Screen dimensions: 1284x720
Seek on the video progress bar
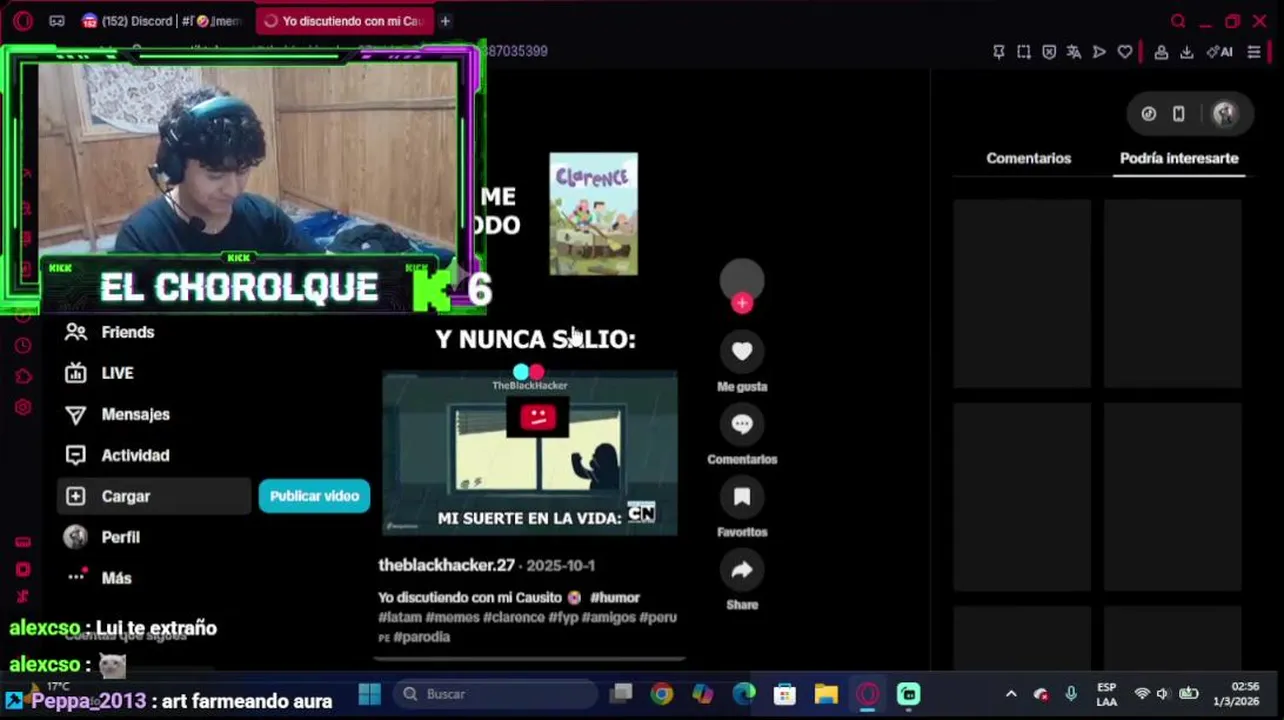pyautogui.click(x=529, y=659)
